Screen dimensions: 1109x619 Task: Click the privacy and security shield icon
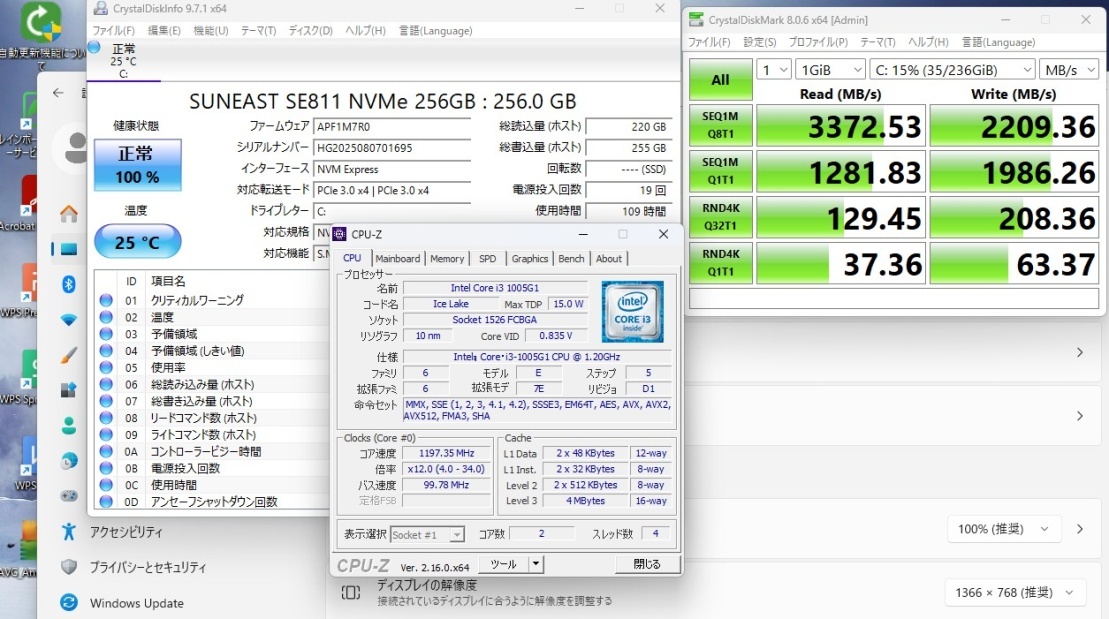(68, 566)
